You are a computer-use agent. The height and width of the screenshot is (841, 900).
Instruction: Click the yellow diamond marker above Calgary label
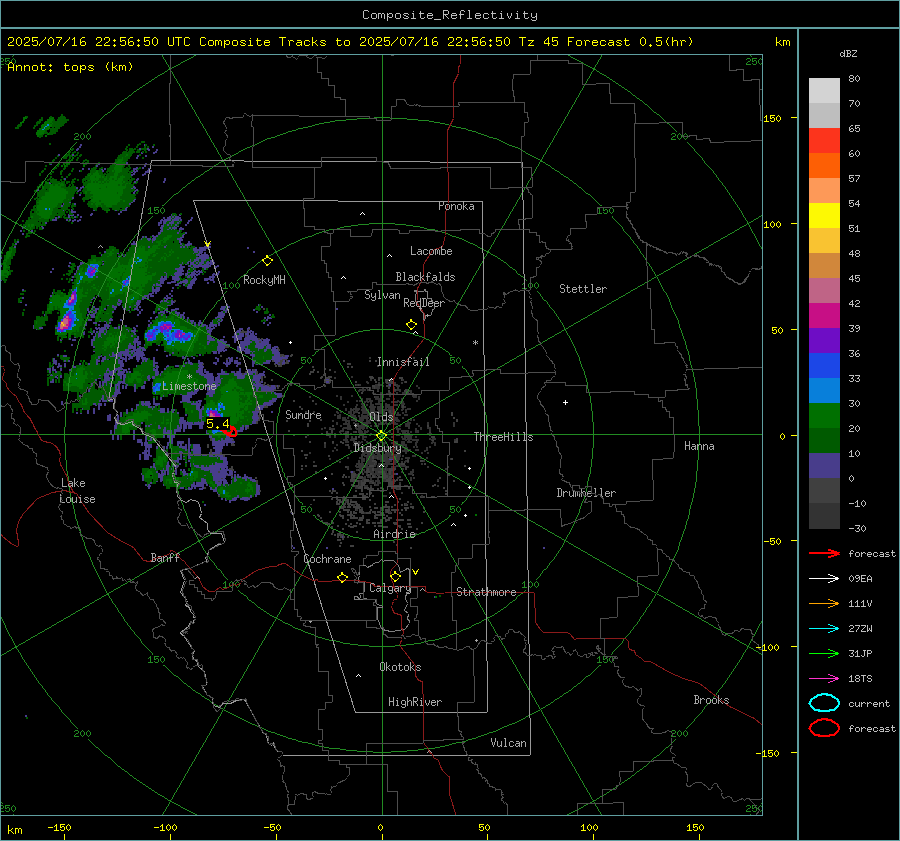tap(395, 576)
